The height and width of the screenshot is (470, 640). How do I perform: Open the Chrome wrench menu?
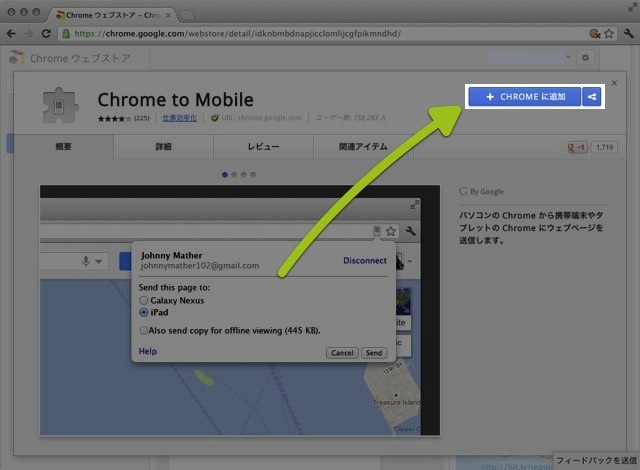click(x=629, y=33)
